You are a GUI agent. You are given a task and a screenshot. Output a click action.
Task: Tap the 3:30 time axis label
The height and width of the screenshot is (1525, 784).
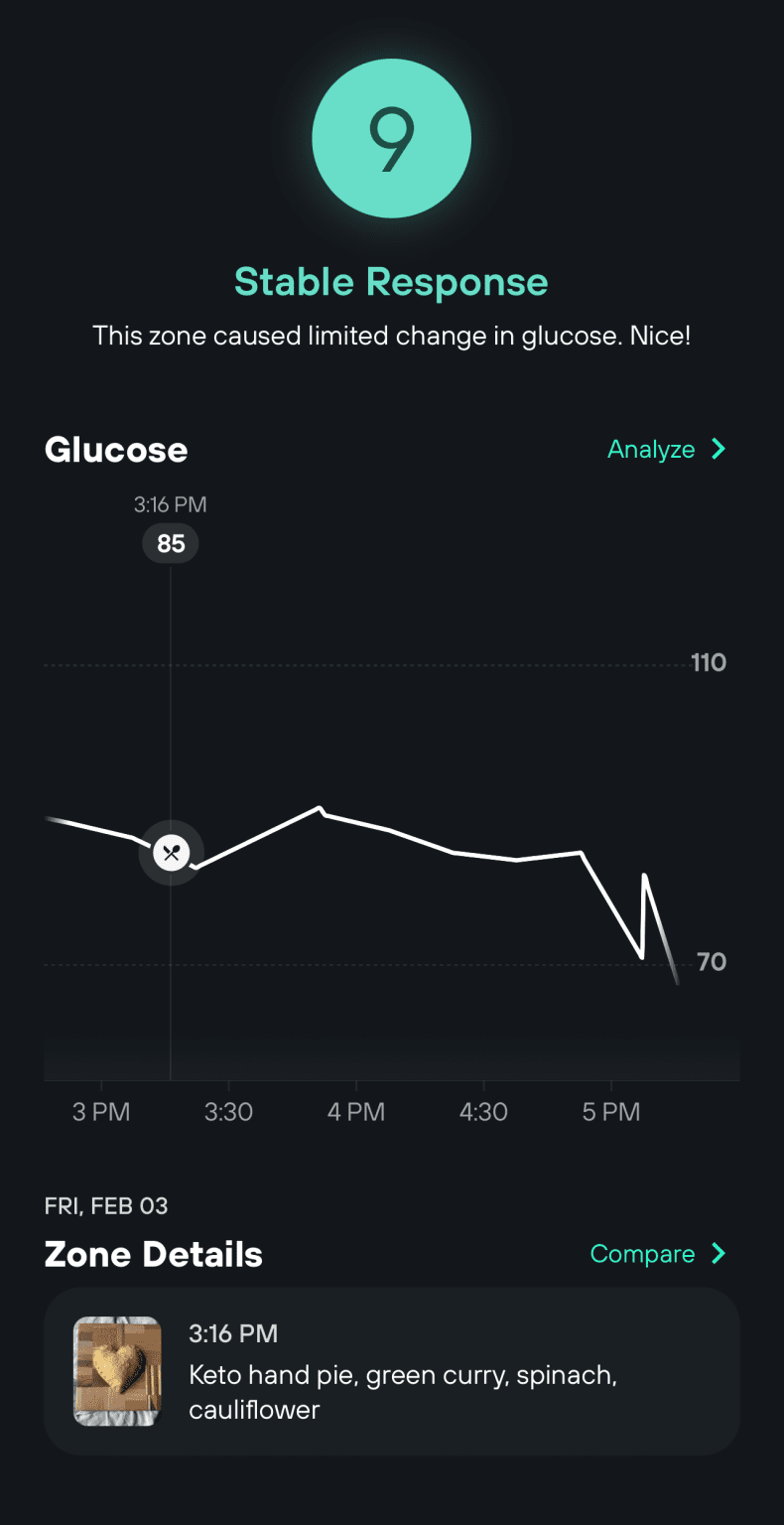click(228, 1112)
